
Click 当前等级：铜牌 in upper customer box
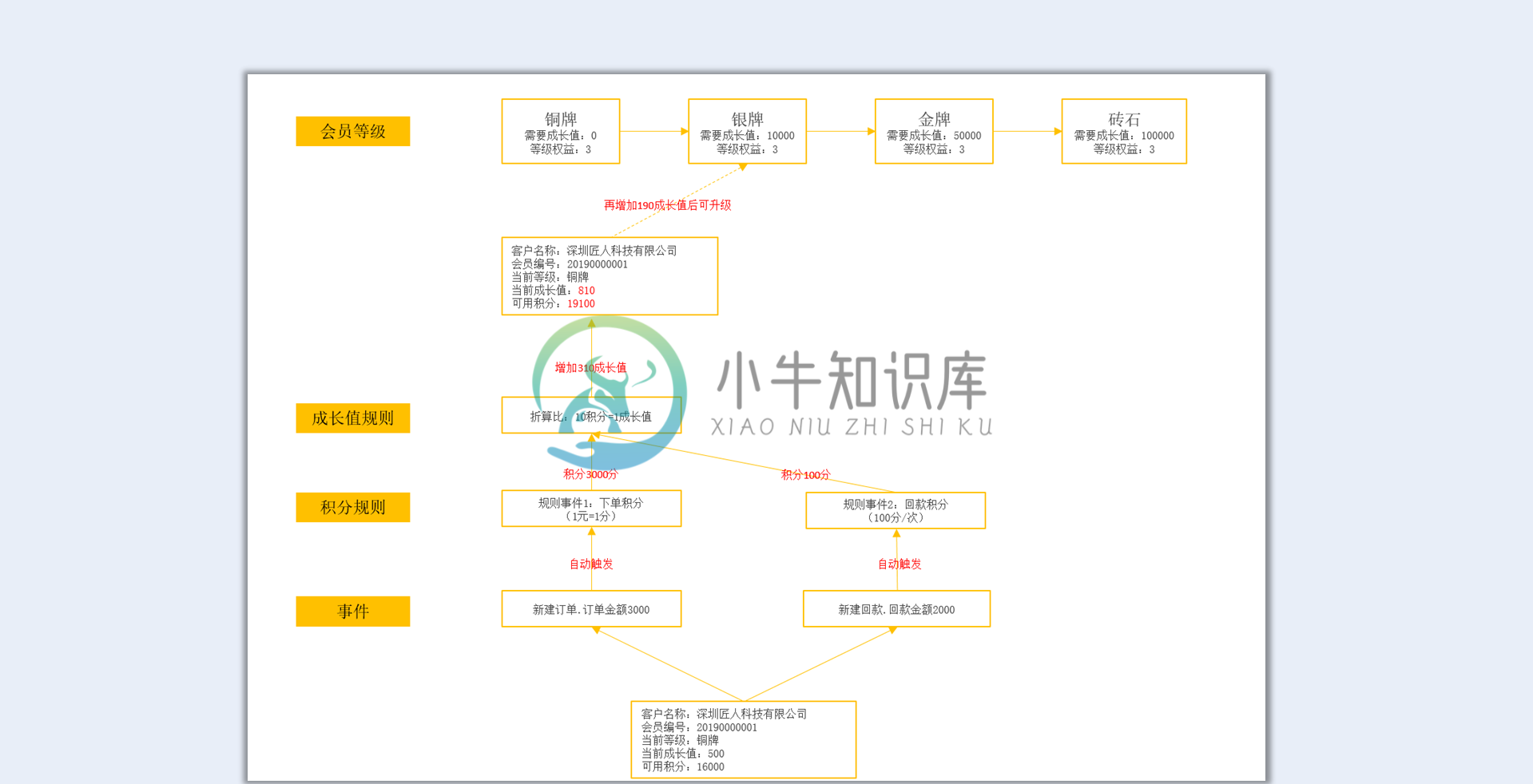coord(550,277)
